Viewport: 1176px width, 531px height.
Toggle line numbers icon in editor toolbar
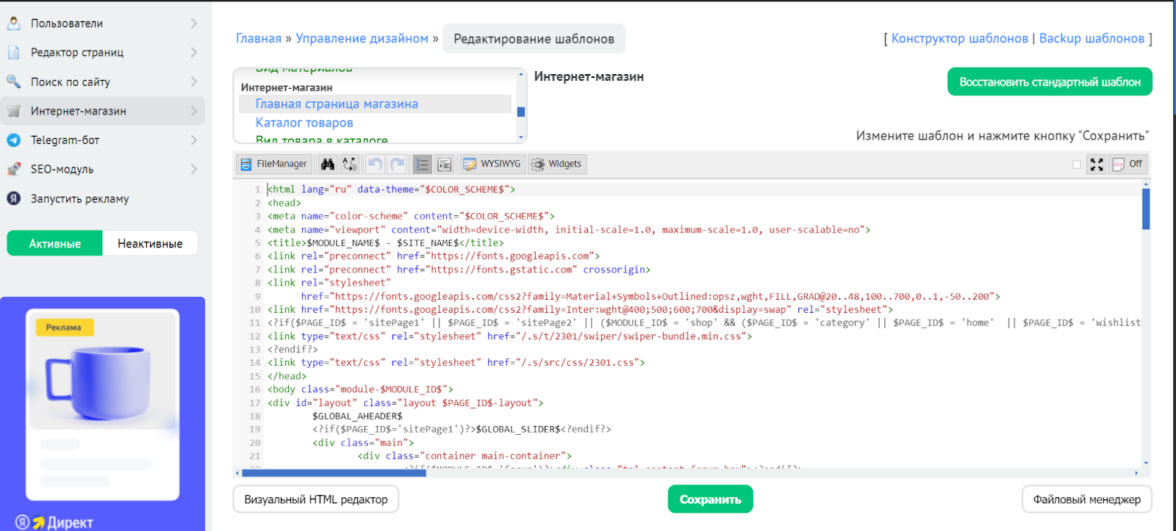[x=422, y=164]
